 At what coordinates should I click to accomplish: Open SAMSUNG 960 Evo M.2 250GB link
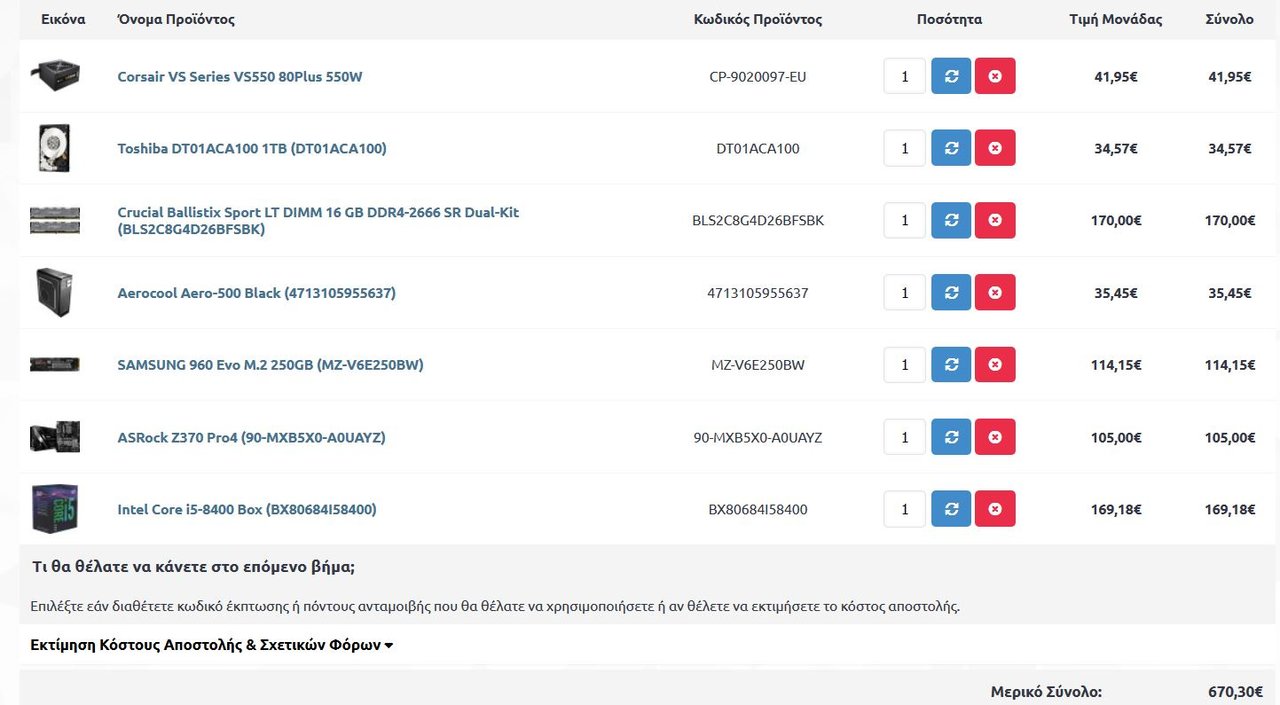point(270,365)
